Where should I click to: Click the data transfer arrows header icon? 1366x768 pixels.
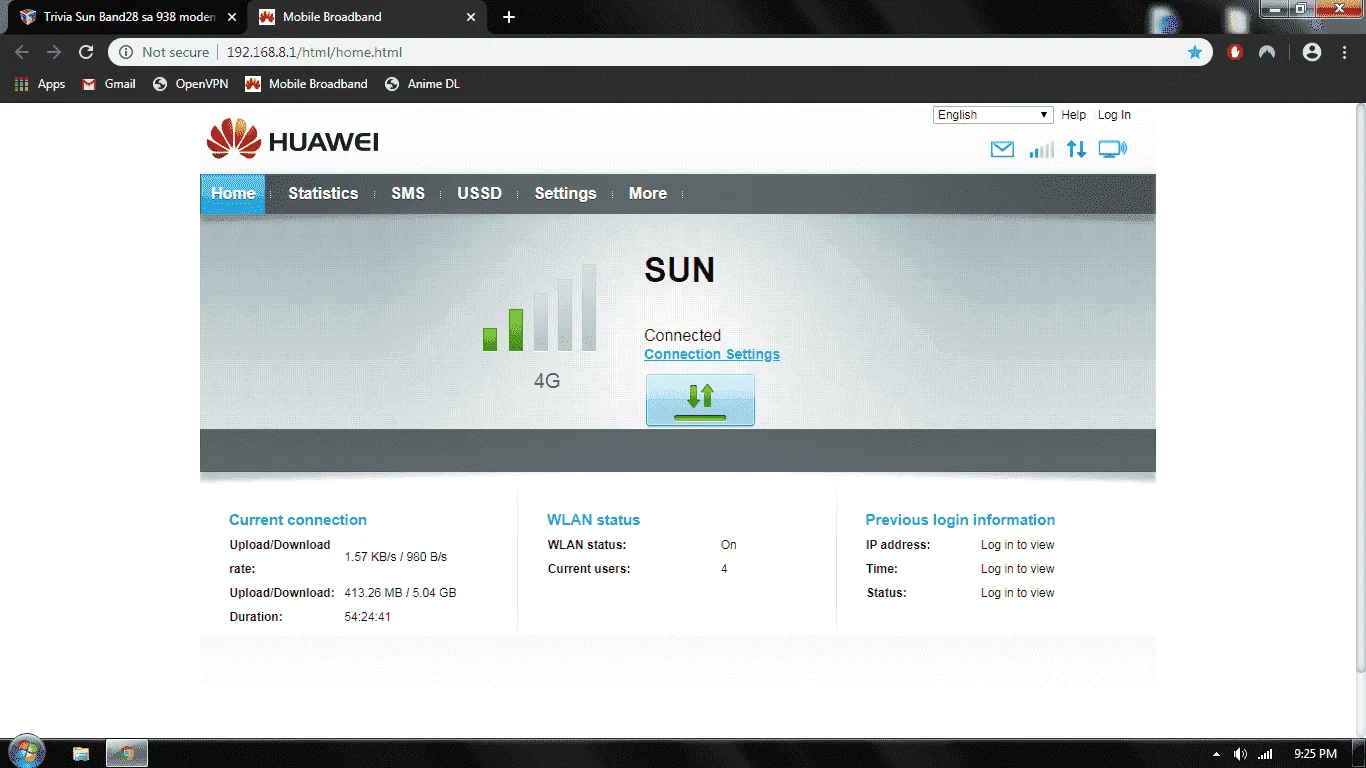[1076, 150]
